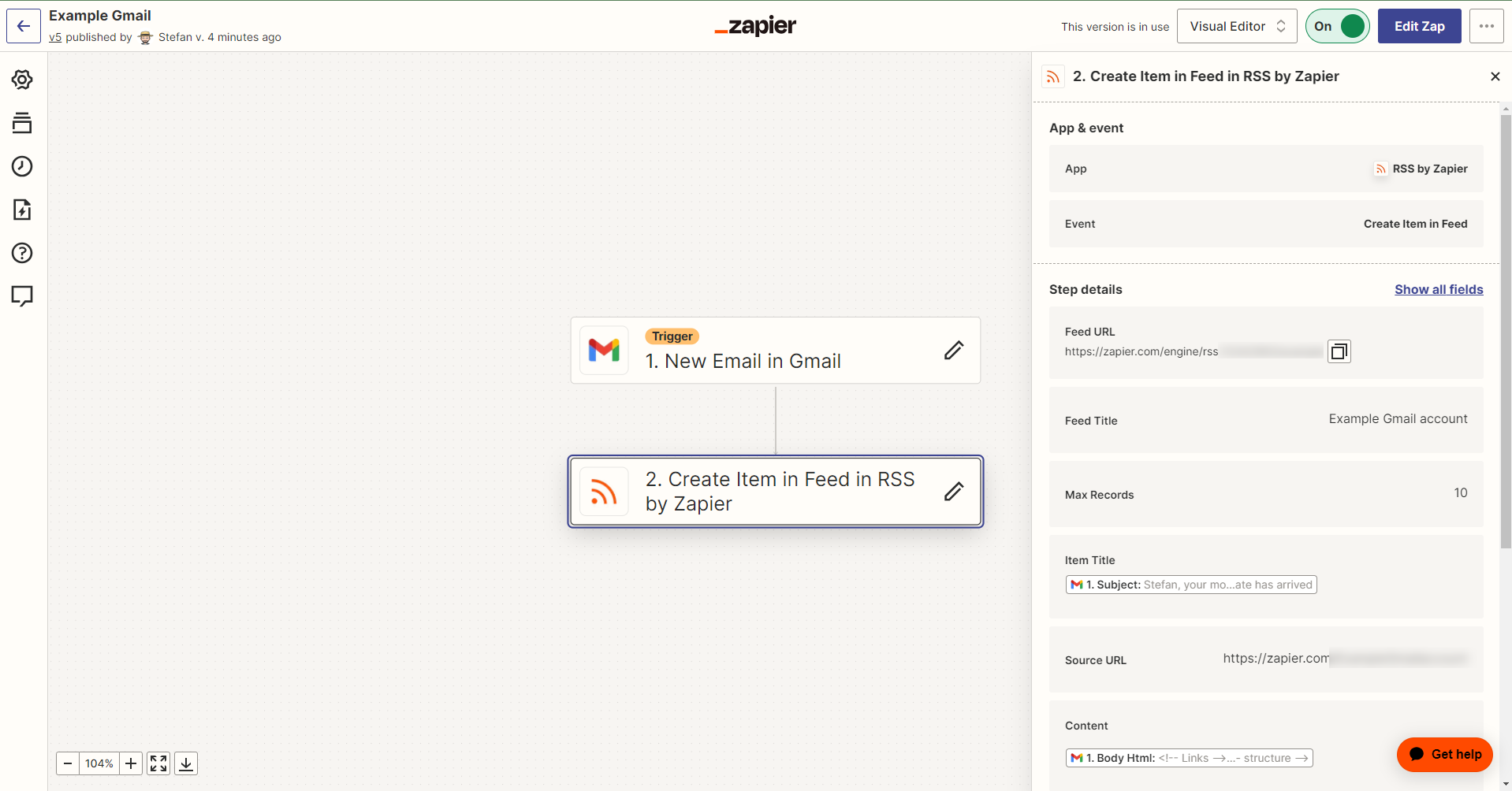1512x791 pixels.
Task: Click the App & event heading
Action: click(1086, 128)
